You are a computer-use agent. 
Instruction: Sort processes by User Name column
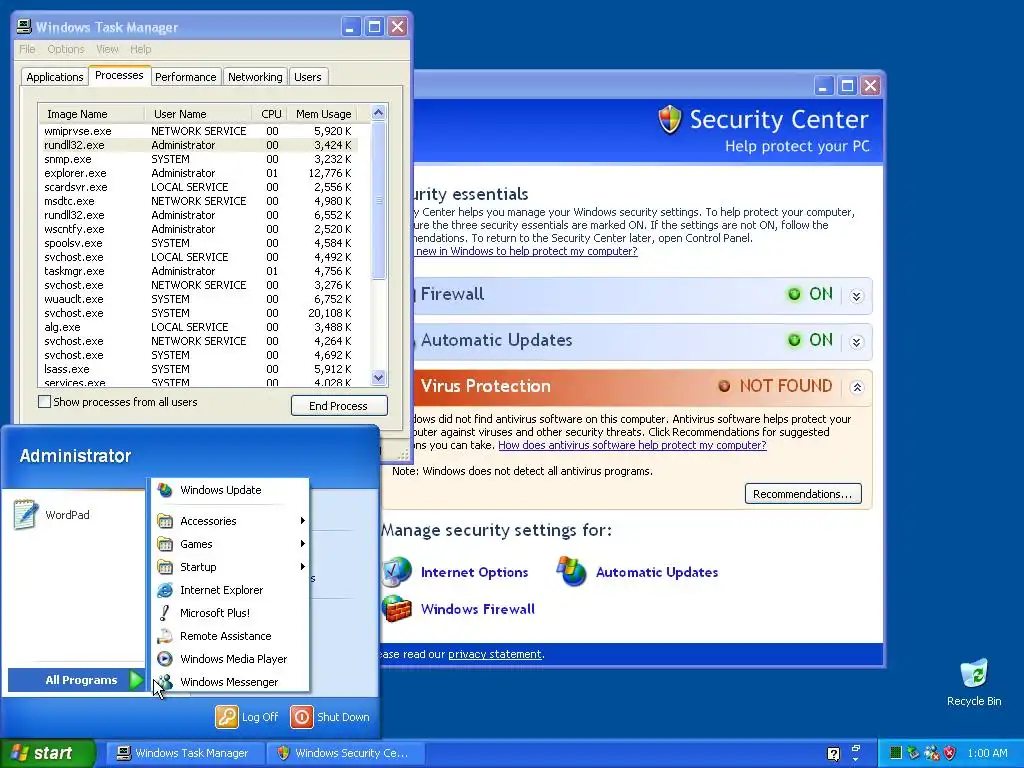[x=198, y=114]
